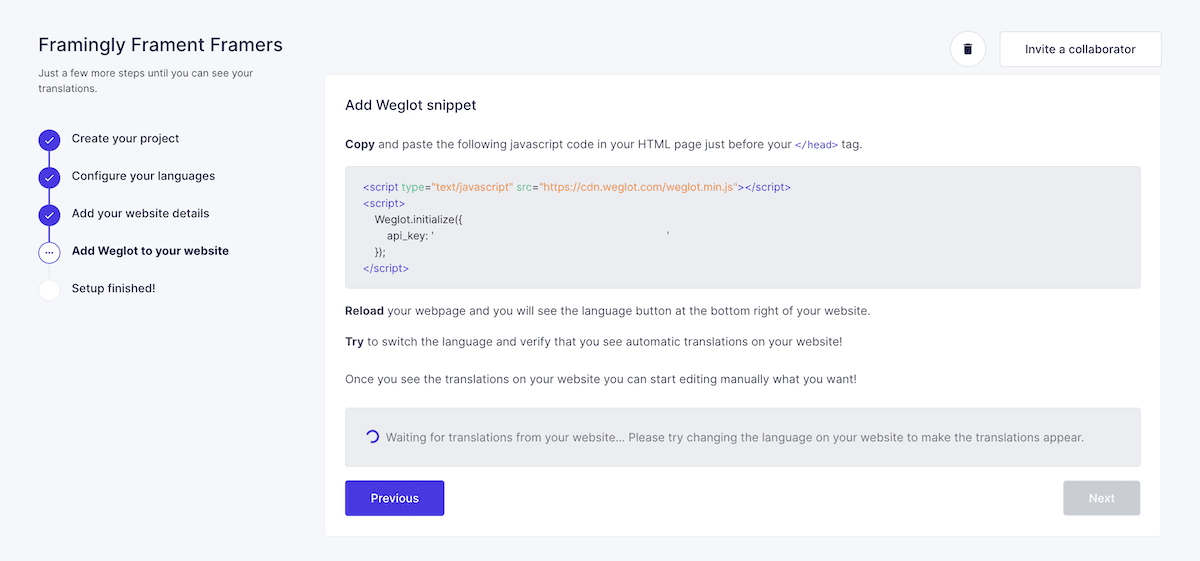The height and width of the screenshot is (561, 1200).
Task: Click the Weglot.initialize line in the snippet
Action: coord(420,218)
